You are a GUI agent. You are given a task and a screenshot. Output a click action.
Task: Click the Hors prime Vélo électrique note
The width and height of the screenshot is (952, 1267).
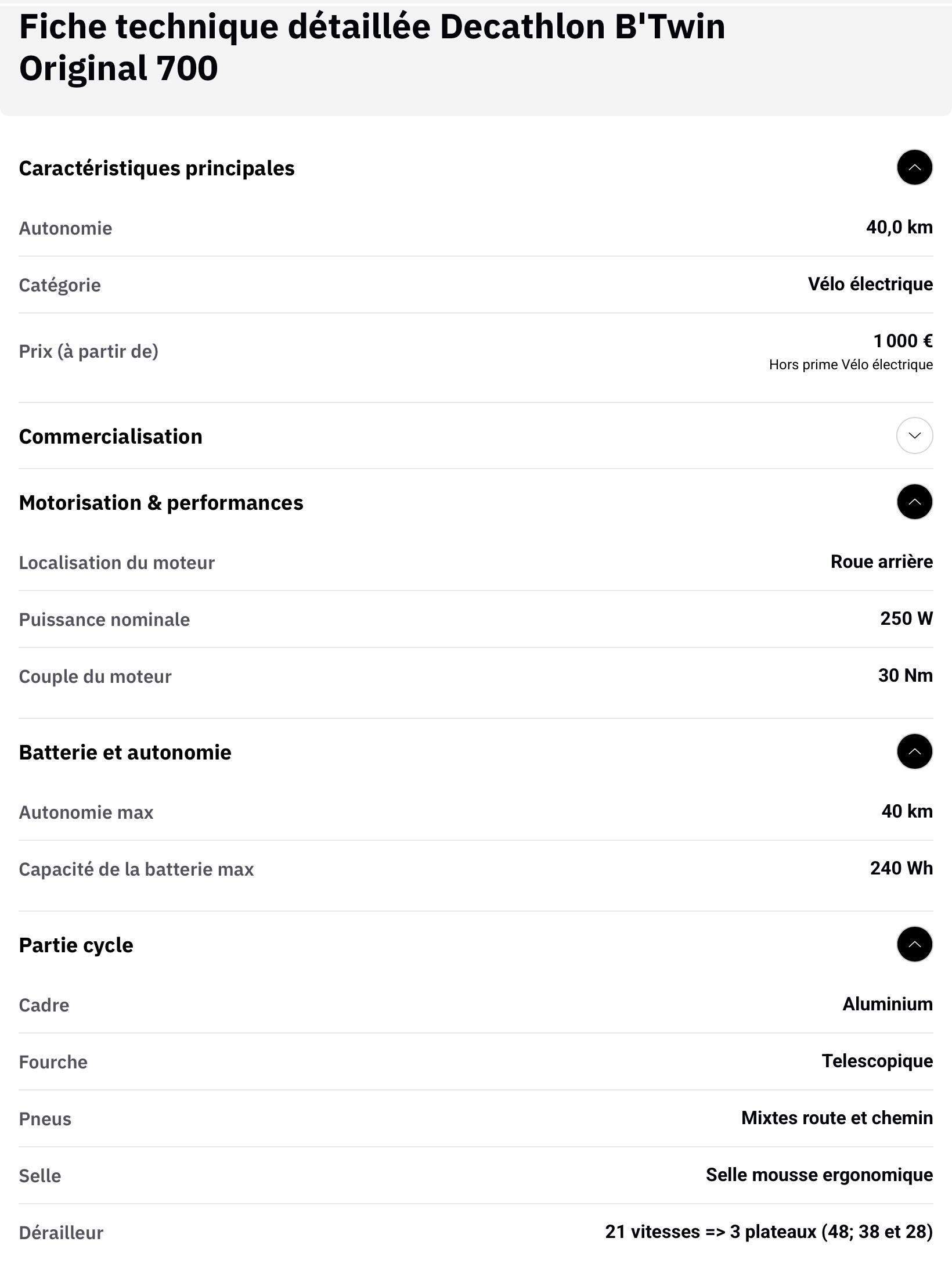point(851,365)
